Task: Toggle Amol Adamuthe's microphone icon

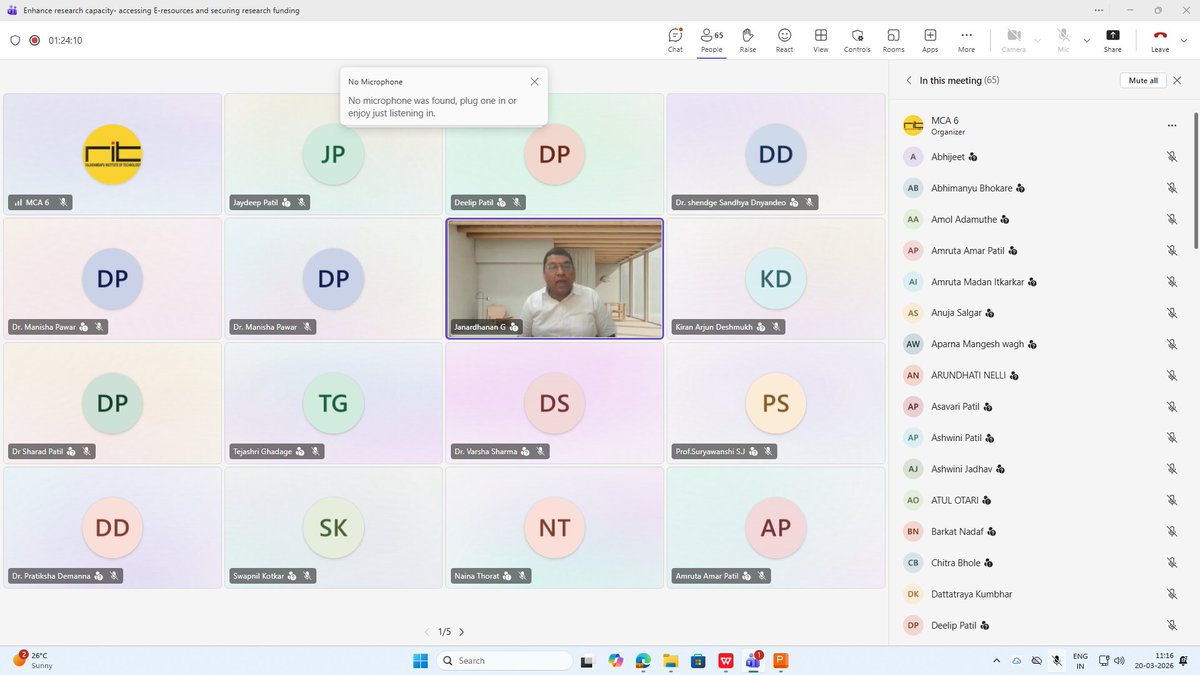Action: 1171,219
